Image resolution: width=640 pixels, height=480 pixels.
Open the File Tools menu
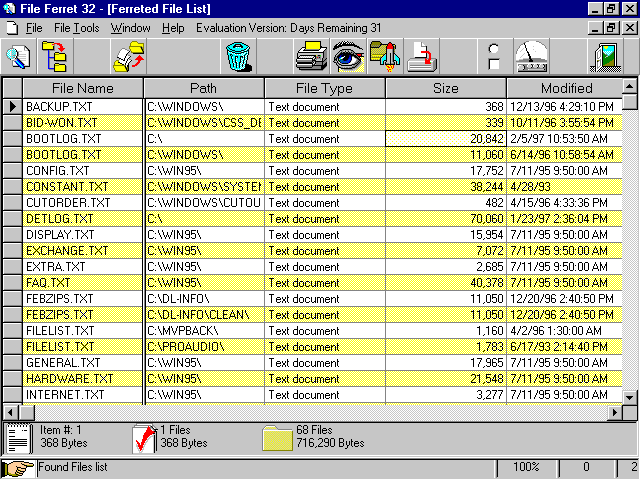pyautogui.click(x=76, y=28)
